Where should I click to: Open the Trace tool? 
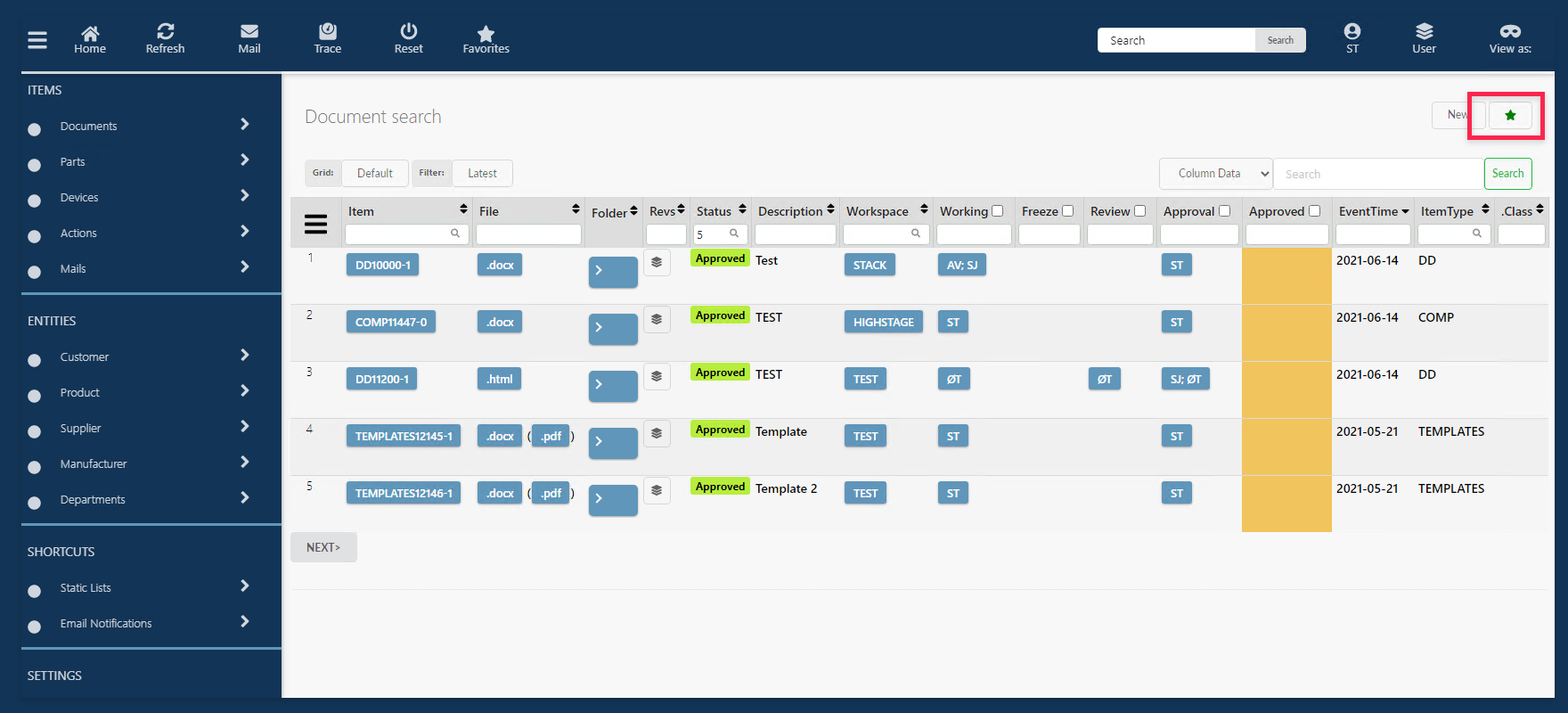328,39
